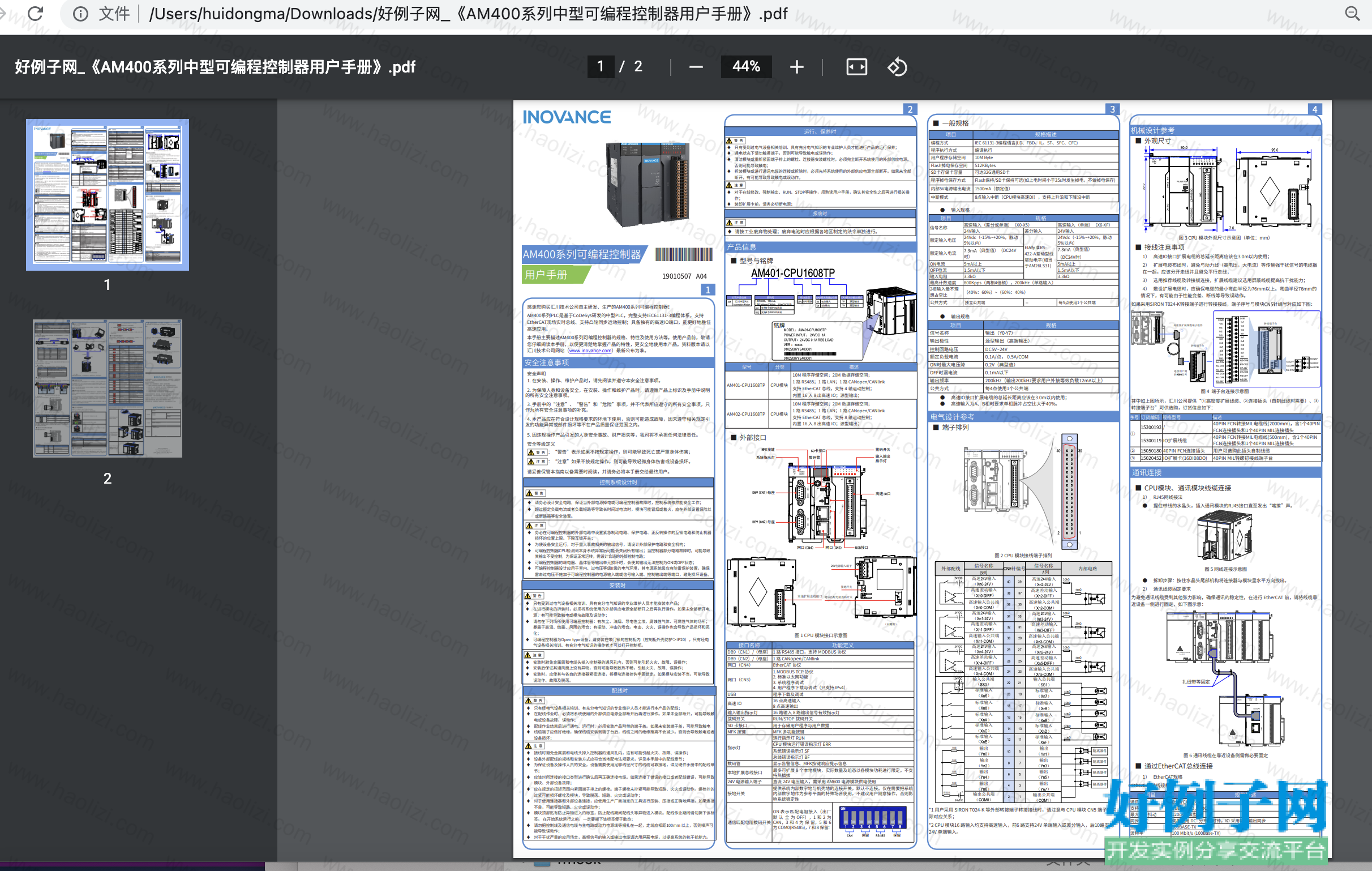Zoom in with the plus button
1372x871 pixels.
tap(796, 67)
